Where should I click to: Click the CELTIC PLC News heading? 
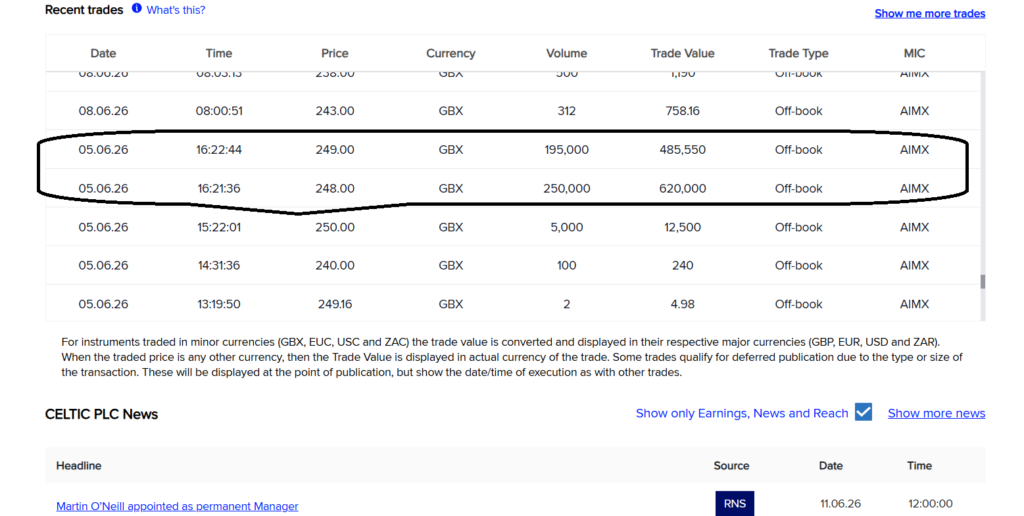[x=101, y=414]
